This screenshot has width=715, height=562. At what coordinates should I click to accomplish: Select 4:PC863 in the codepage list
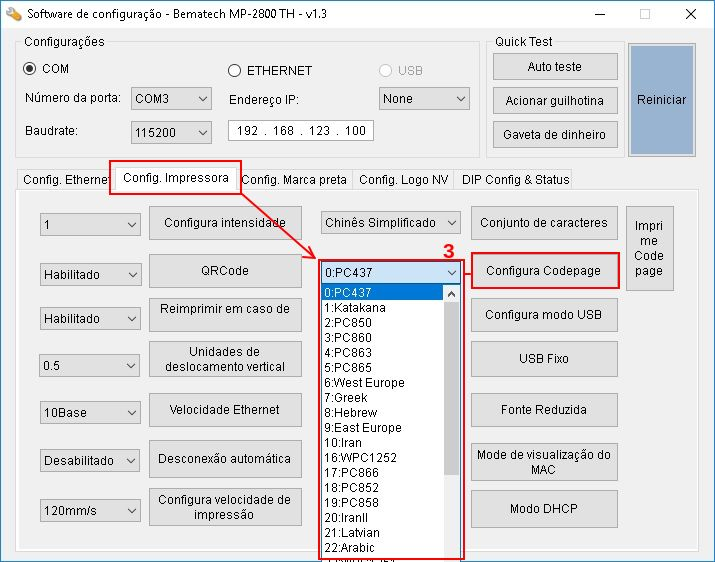(x=383, y=353)
